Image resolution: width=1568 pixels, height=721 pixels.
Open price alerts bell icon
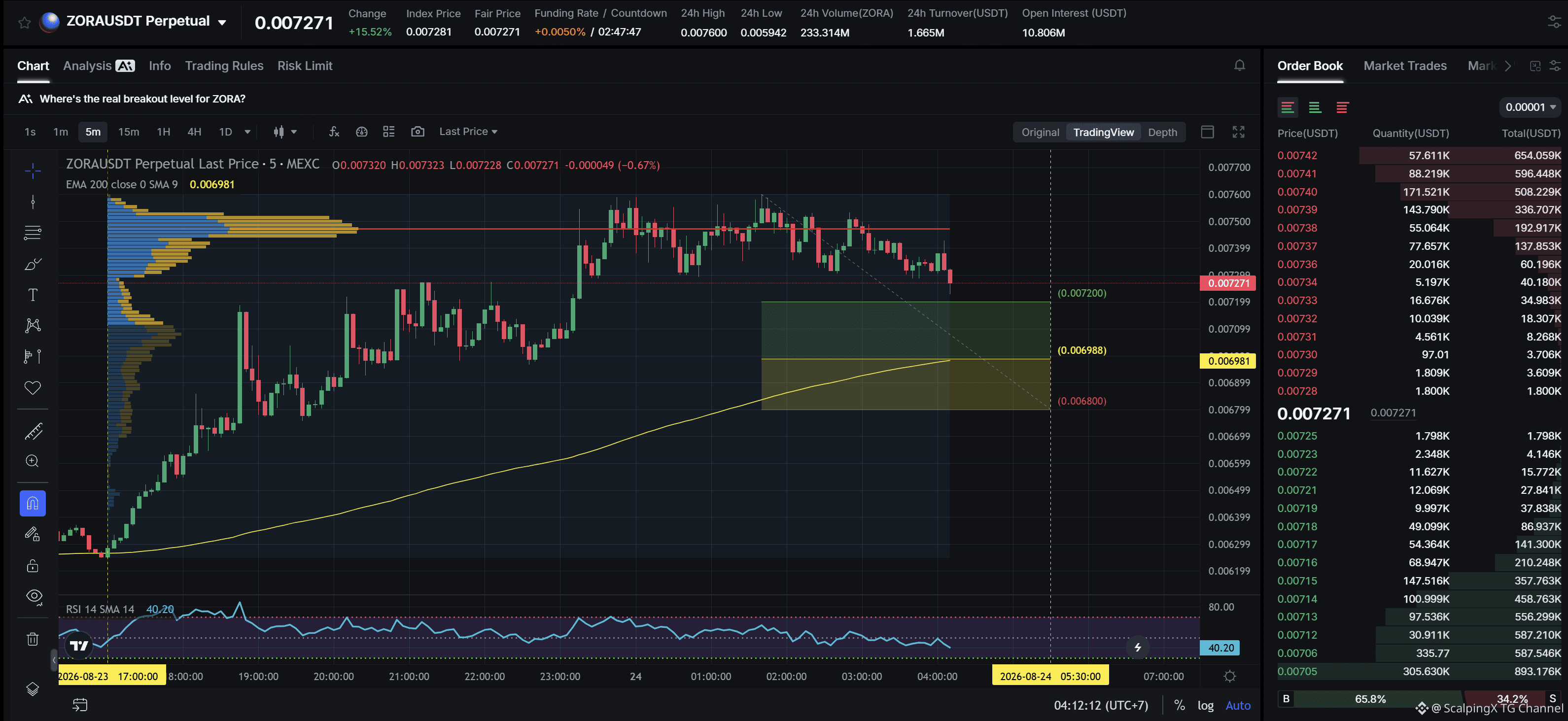pyautogui.click(x=1239, y=66)
